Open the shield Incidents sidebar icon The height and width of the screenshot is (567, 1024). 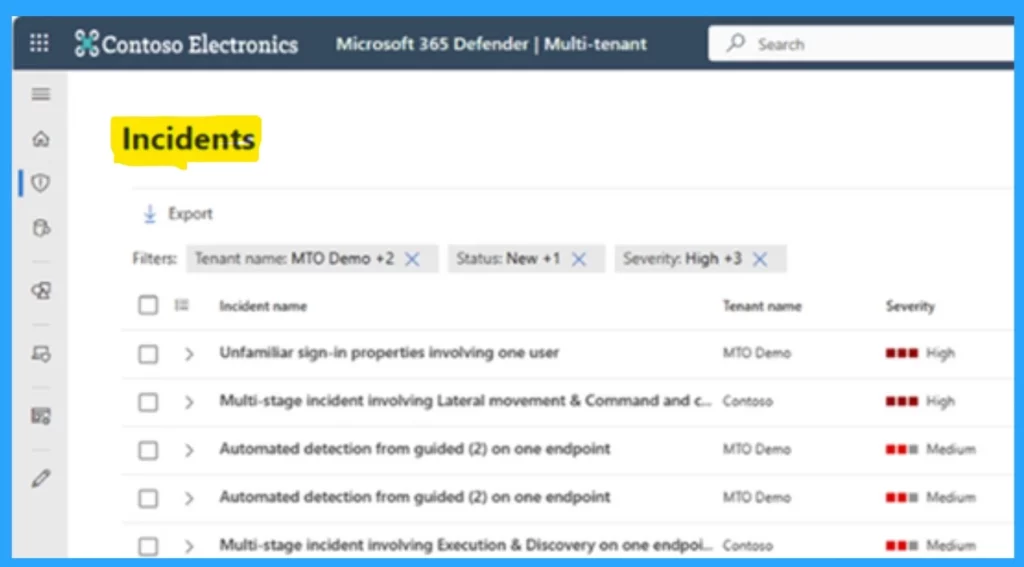[x=40, y=183]
